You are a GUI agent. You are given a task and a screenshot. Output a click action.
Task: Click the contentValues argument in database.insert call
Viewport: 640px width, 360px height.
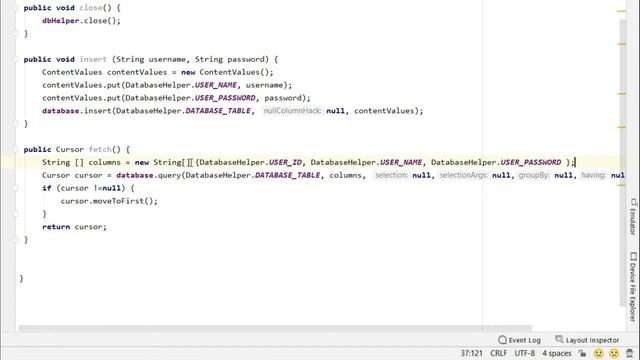[384, 111]
